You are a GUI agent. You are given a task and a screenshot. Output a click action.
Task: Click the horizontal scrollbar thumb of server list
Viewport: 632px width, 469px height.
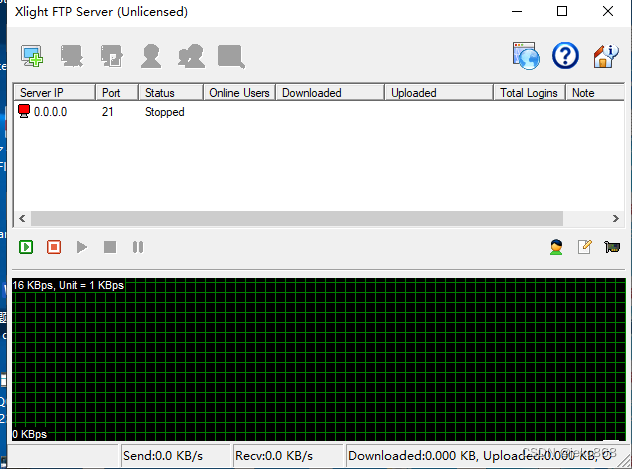(x=297, y=218)
